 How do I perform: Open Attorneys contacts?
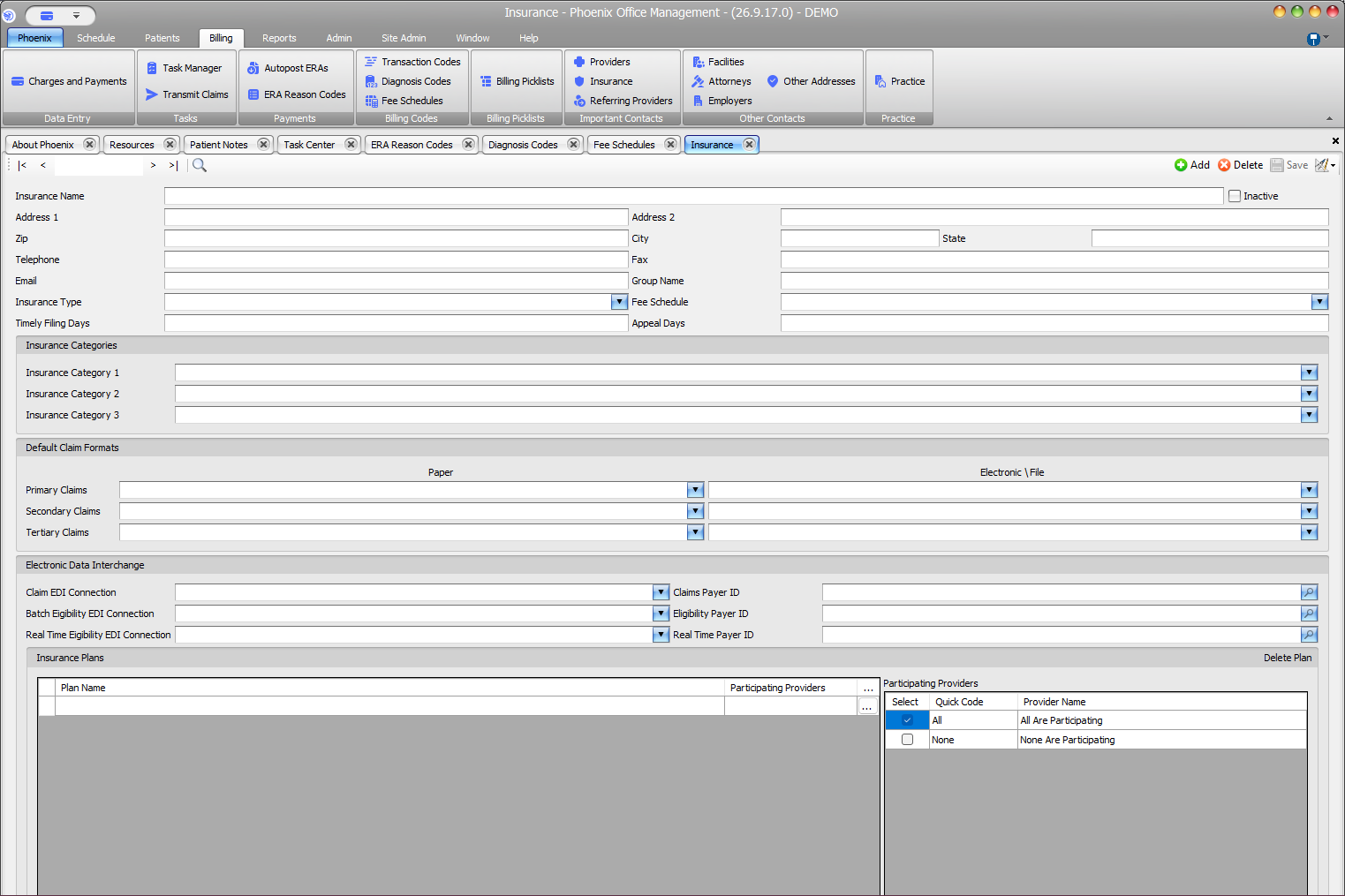[722, 81]
